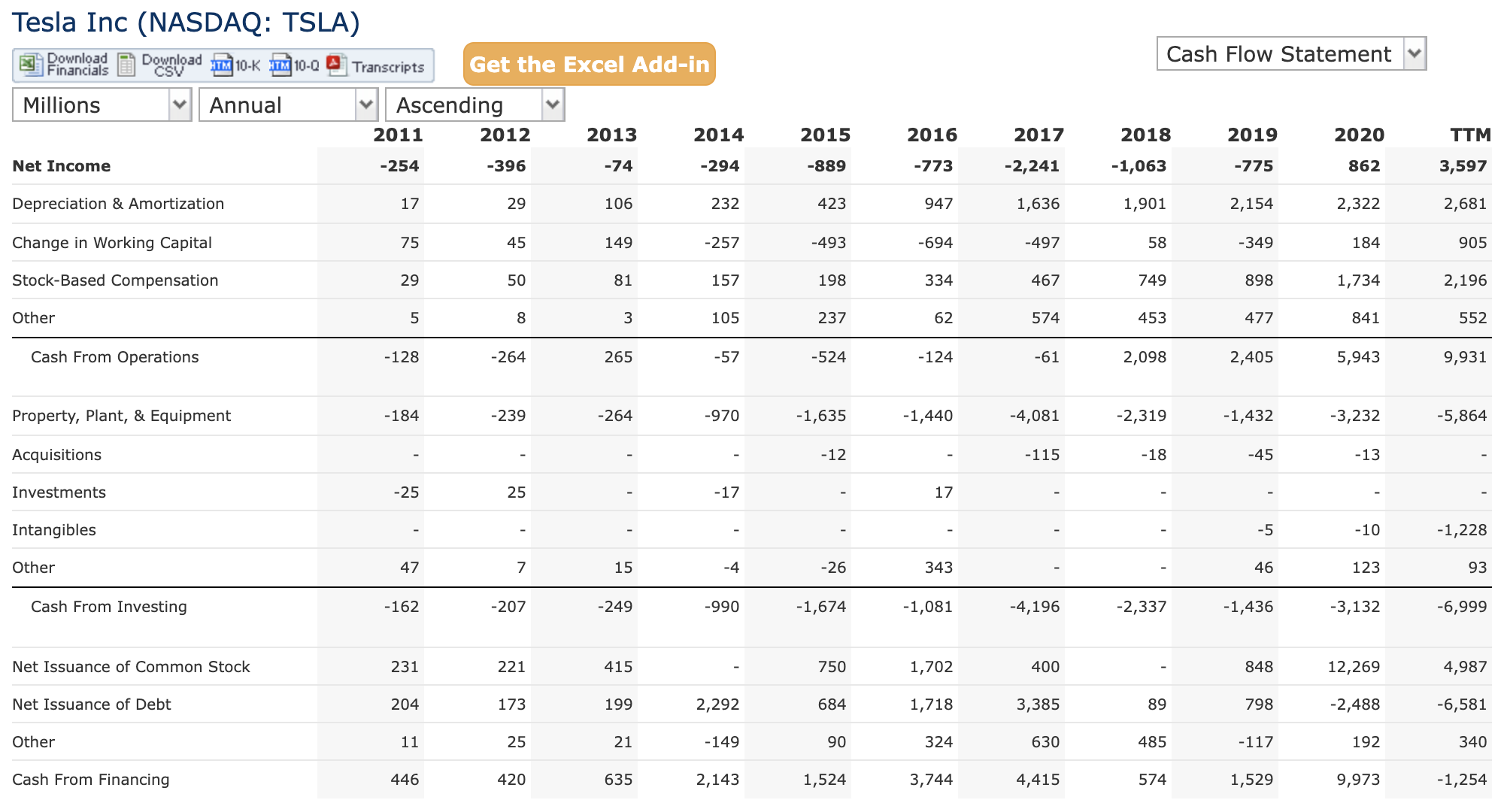1507x812 pixels.
Task: Click 2012 Investments value 25
Action: pyautogui.click(x=517, y=492)
